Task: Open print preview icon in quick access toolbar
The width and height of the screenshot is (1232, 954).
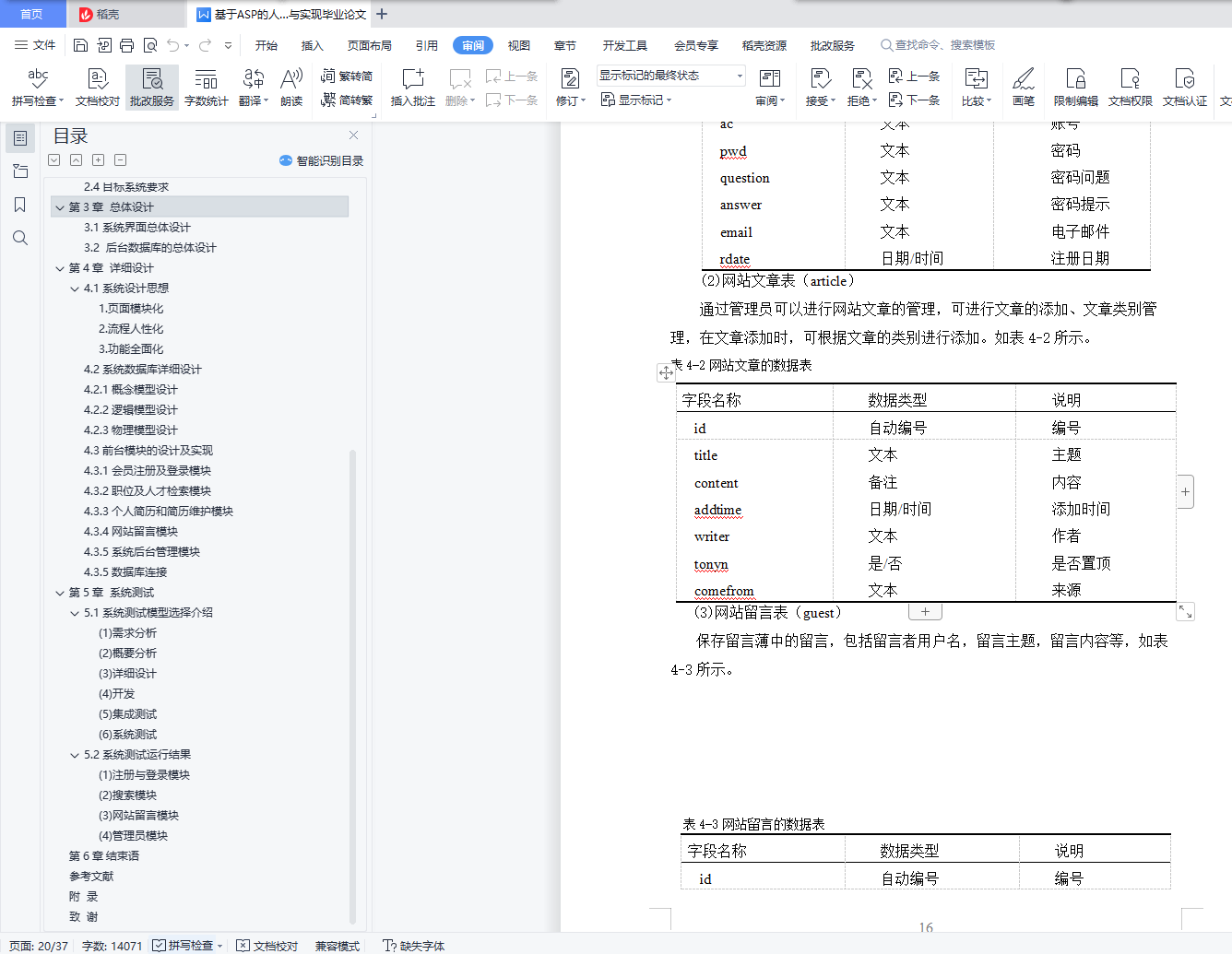Action: [x=150, y=45]
